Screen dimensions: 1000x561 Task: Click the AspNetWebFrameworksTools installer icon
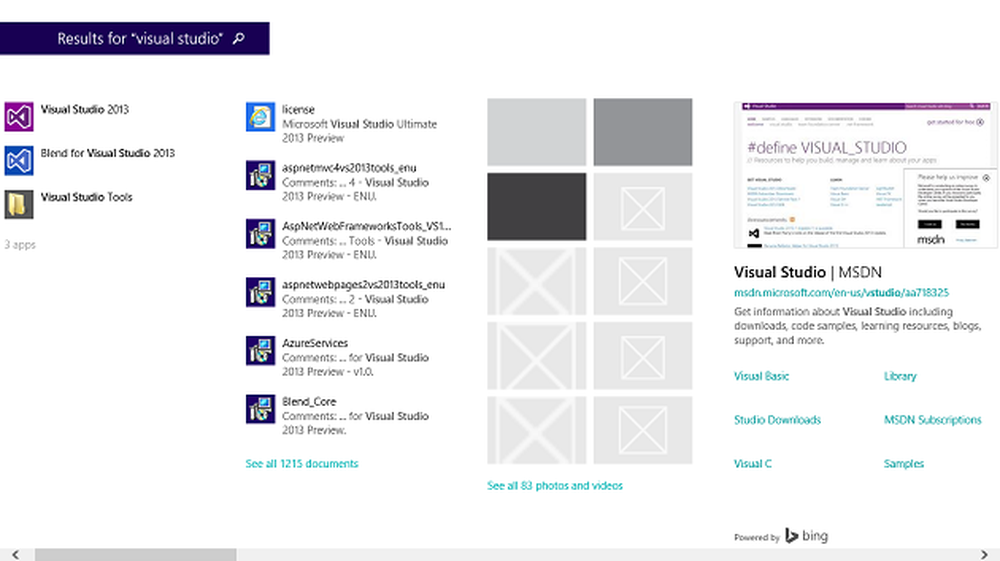click(260, 234)
